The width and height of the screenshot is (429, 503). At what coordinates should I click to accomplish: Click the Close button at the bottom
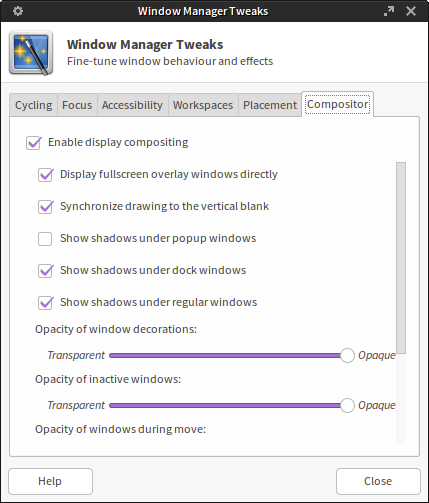378,481
